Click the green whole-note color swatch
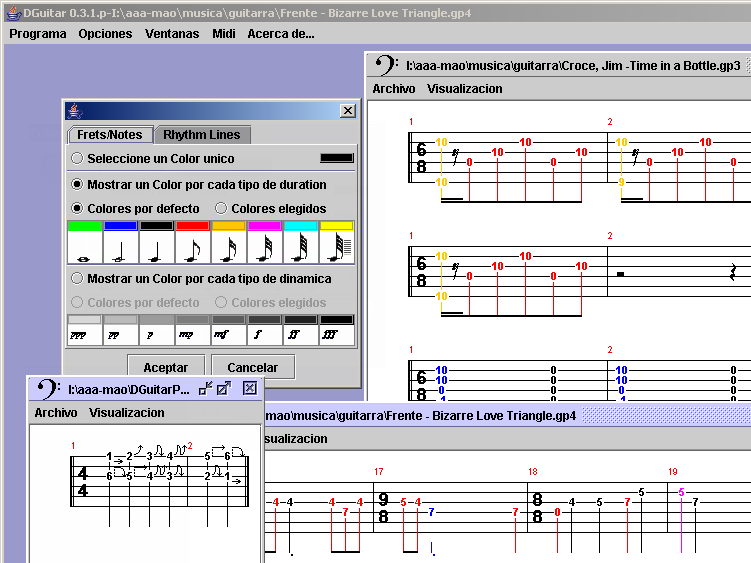This screenshot has width=751, height=563. click(x=85, y=226)
